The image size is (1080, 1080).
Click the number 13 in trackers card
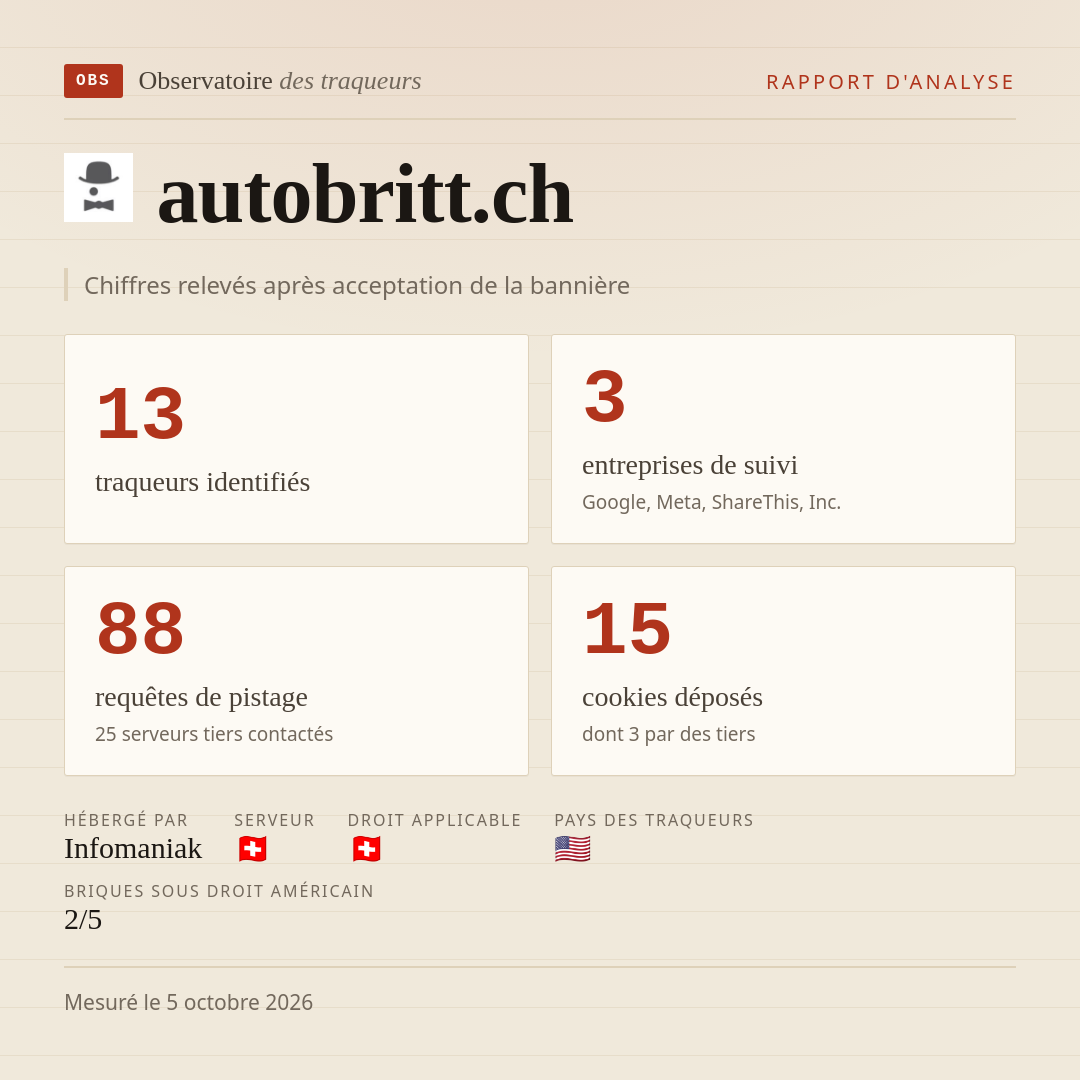click(x=140, y=414)
